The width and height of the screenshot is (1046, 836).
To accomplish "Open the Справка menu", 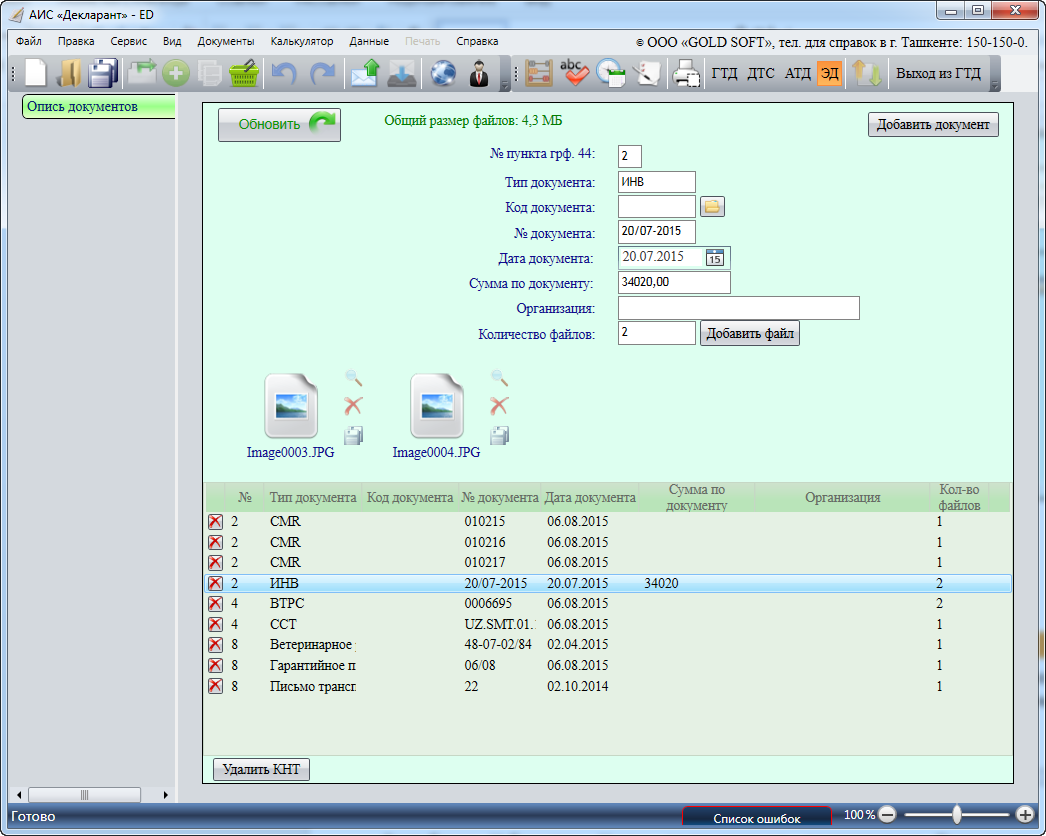I will [477, 41].
